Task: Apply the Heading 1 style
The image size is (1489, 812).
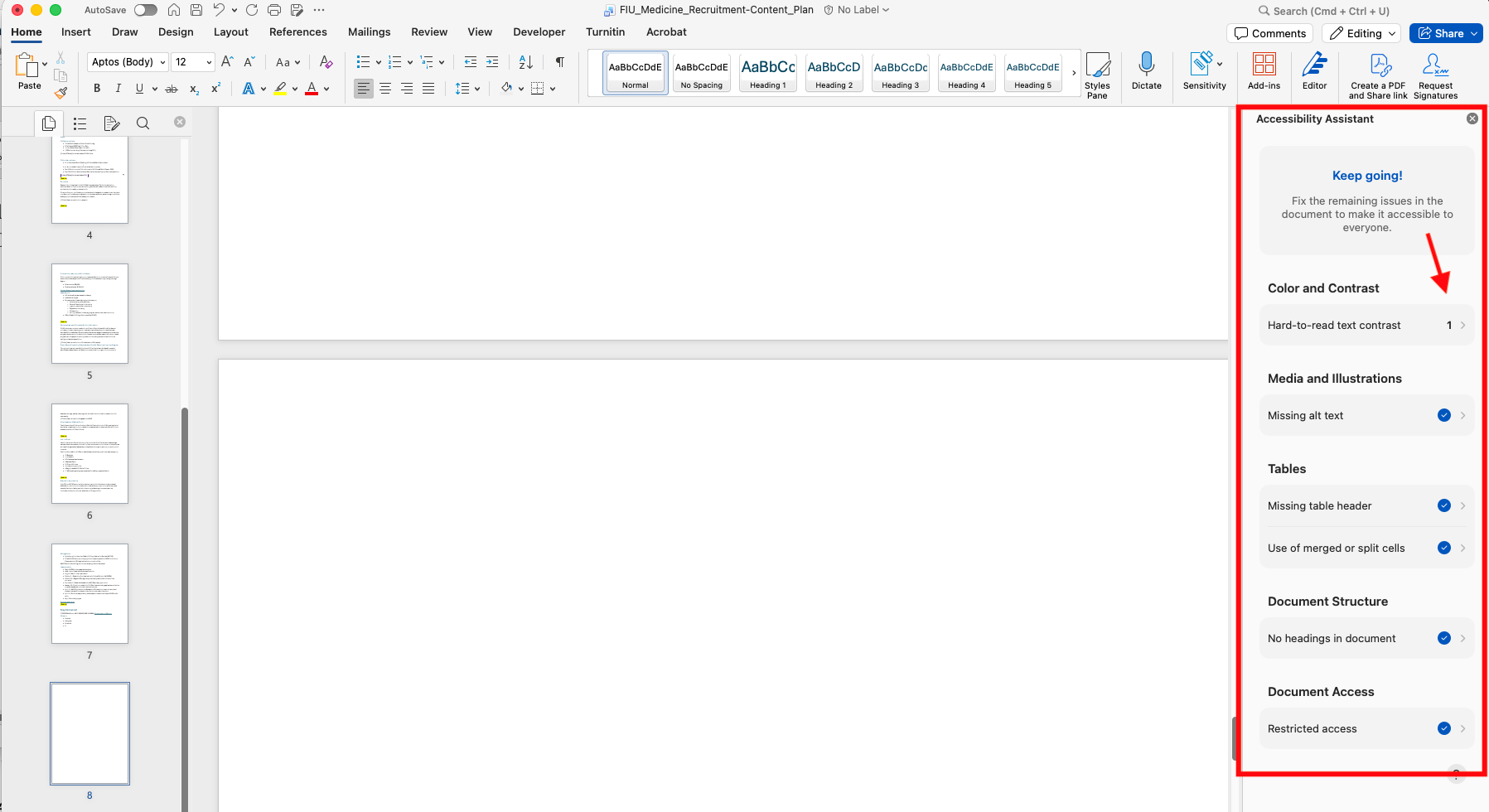Action: [768, 73]
